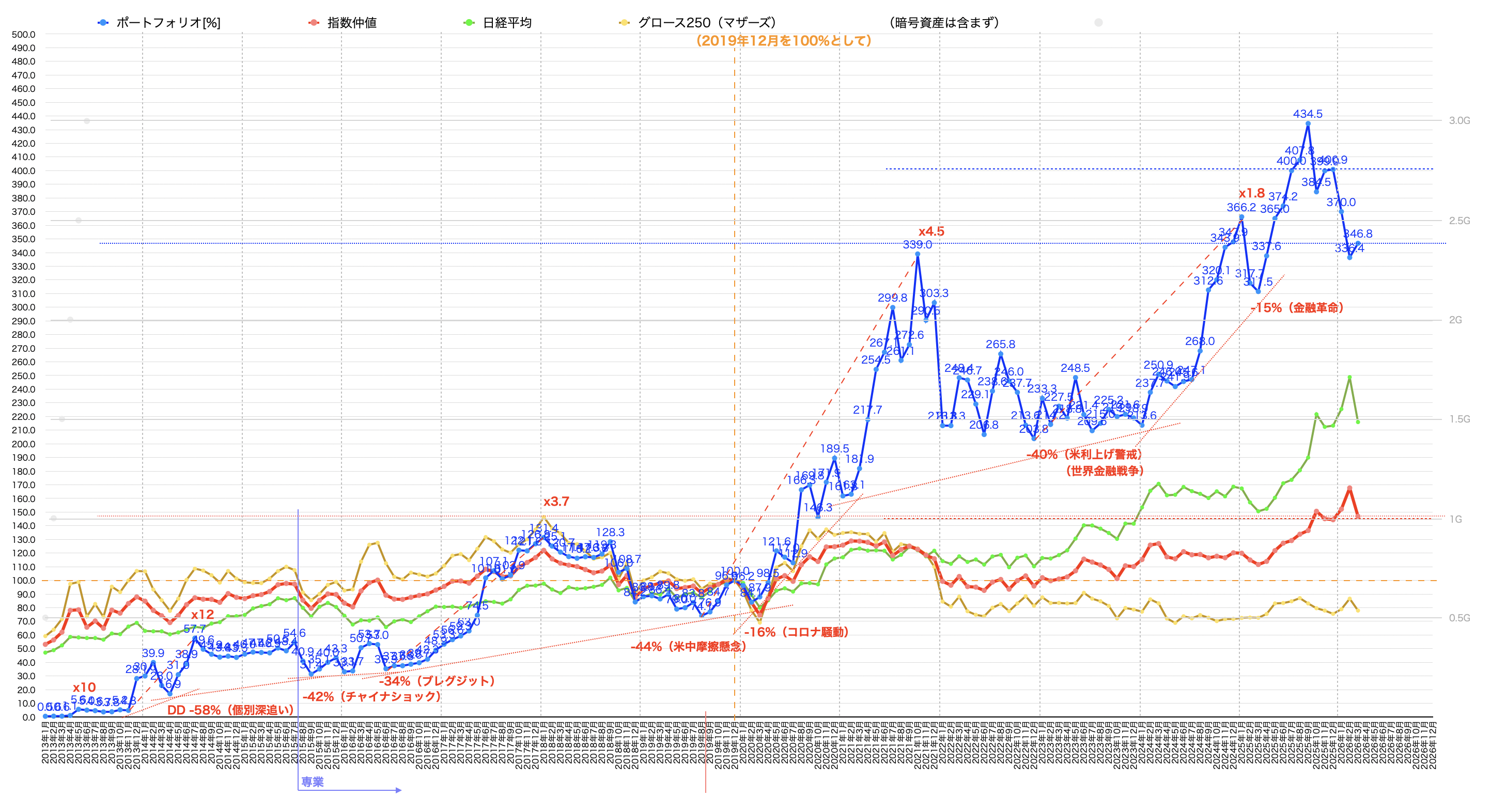
Task: Click the 434.5 peak data point
Action: 1308,123
